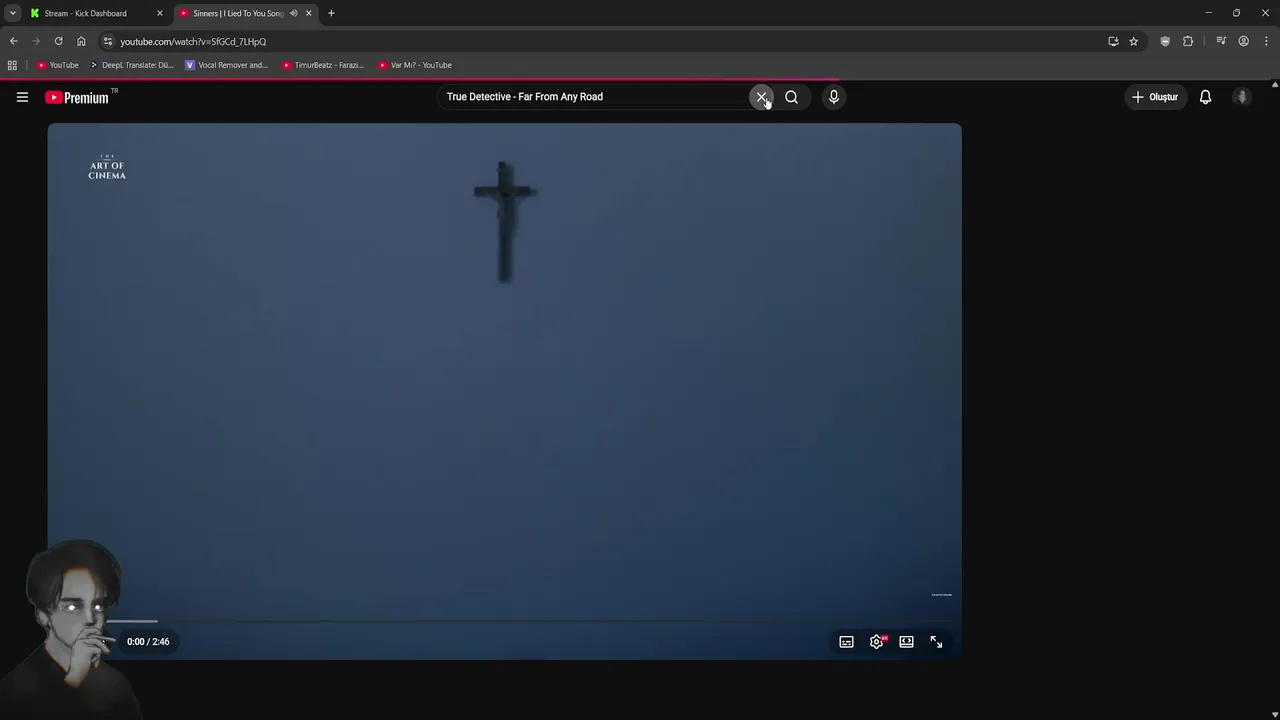Image resolution: width=1280 pixels, height=720 pixels.
Task: Open the apps grid in bookmarks bar
Action: coord(12,65)
